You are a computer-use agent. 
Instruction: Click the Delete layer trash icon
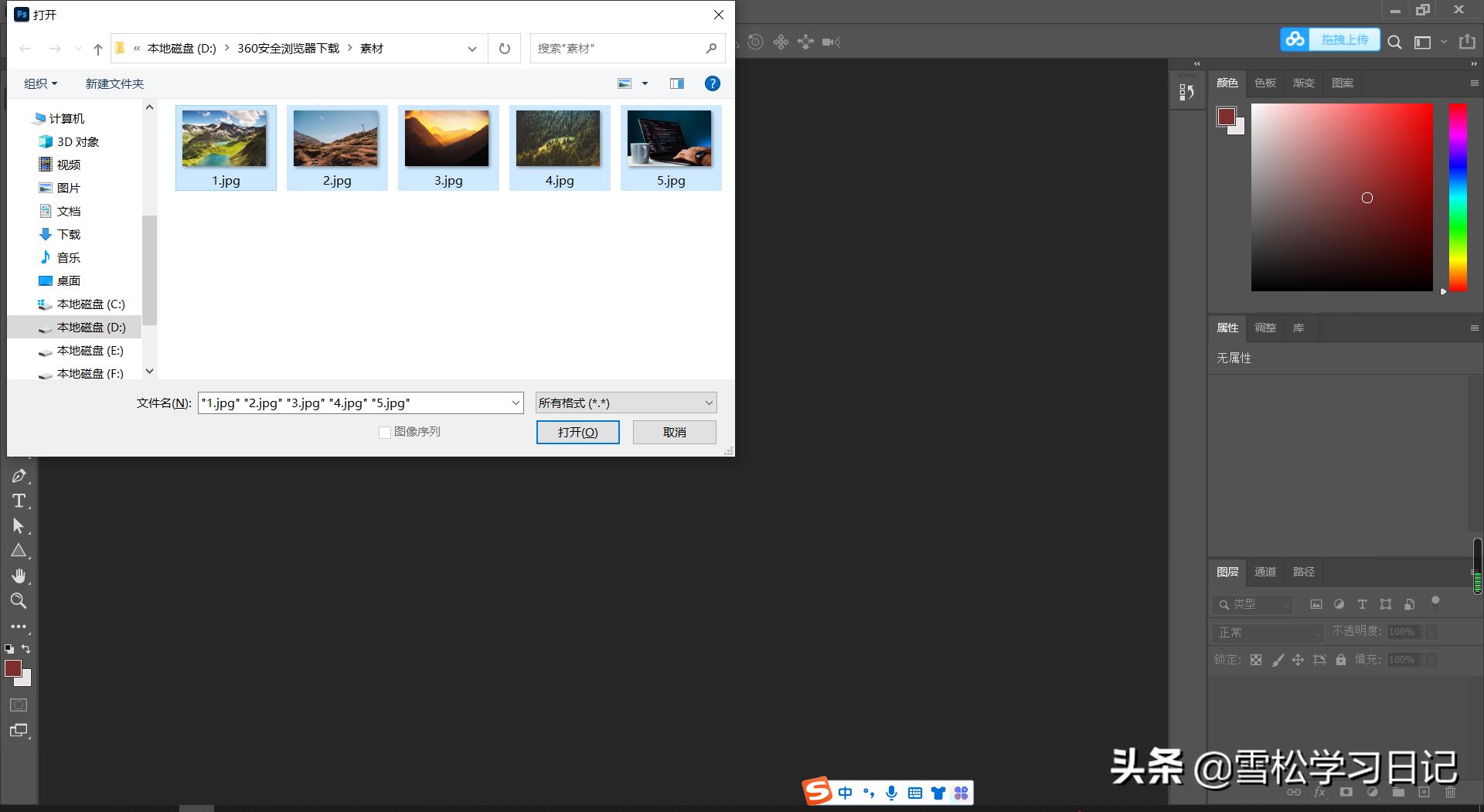pos(1450,792)
